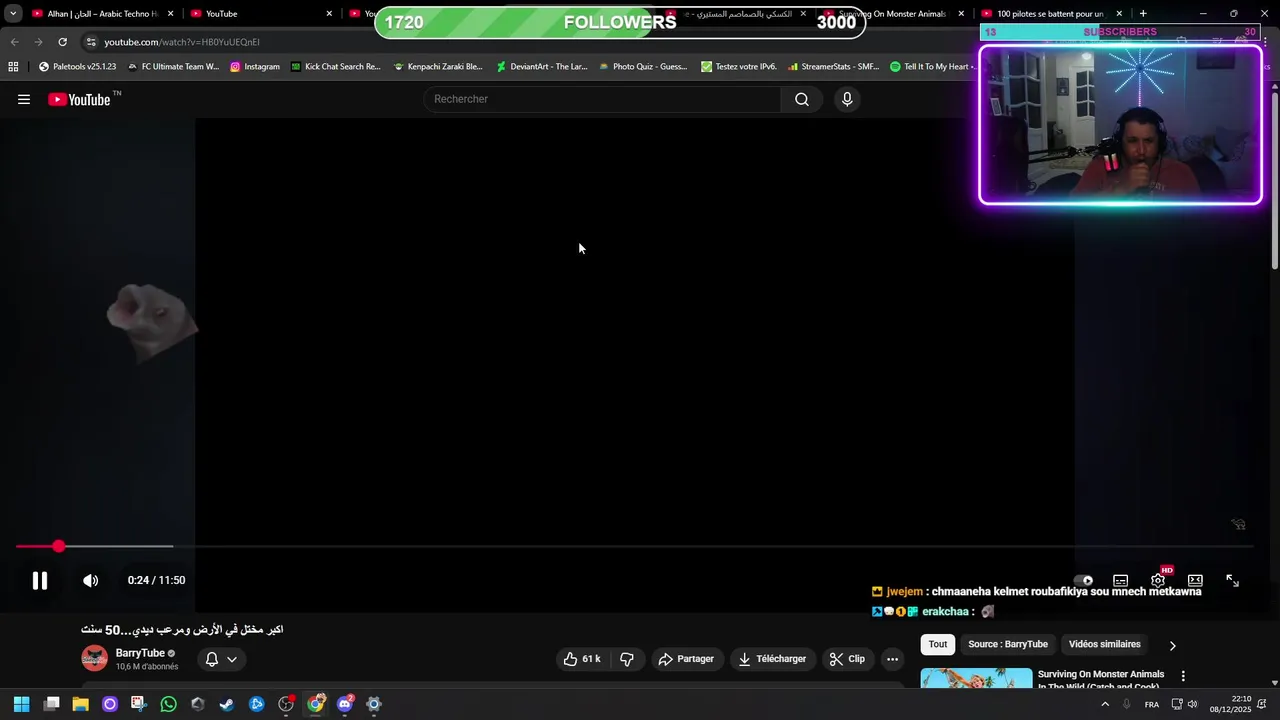Viewport: 1280px width, 720px height.
Task: Open more actions three-dot menu under video
Action: coord(892,659)
